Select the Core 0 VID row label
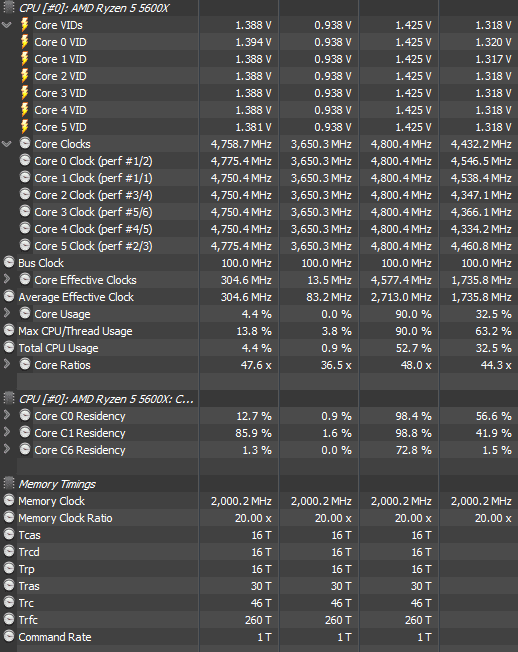 click(60, 42)
